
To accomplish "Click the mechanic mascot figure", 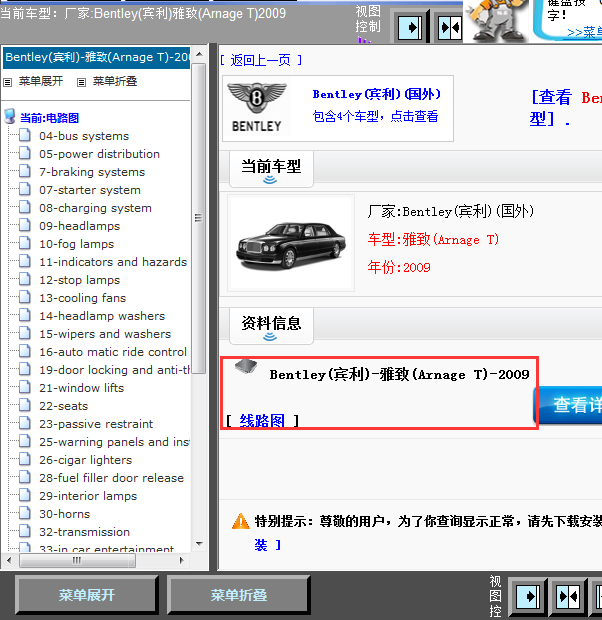I will pos(496,21).
